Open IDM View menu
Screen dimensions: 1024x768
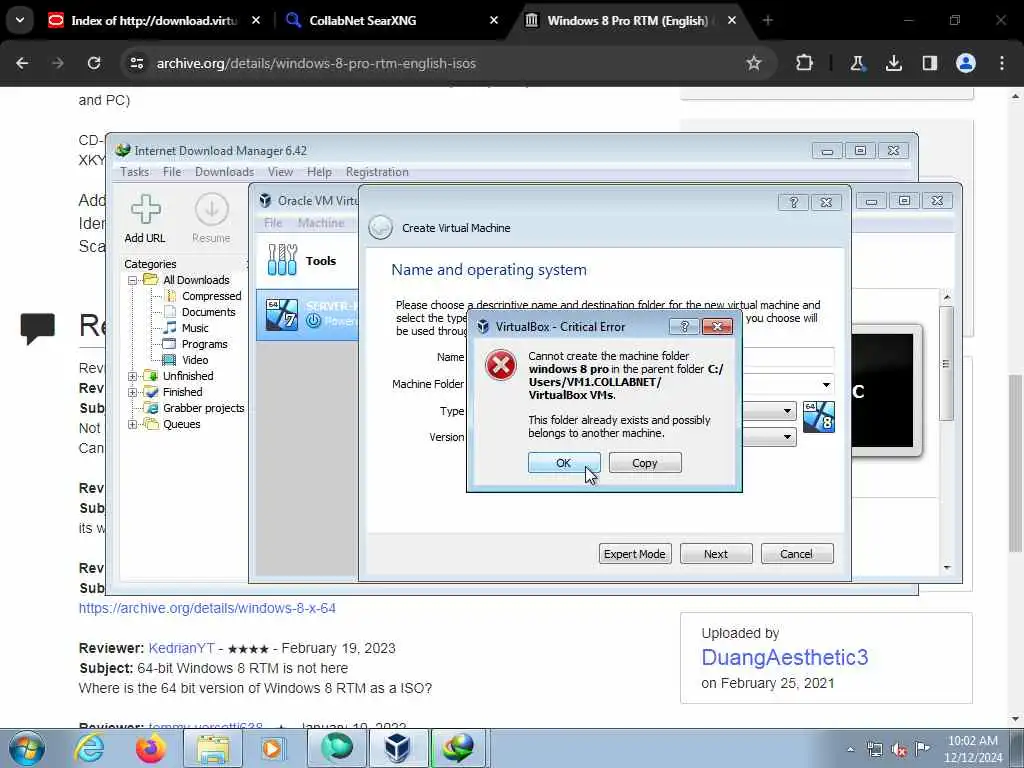(x=280, y=172)
